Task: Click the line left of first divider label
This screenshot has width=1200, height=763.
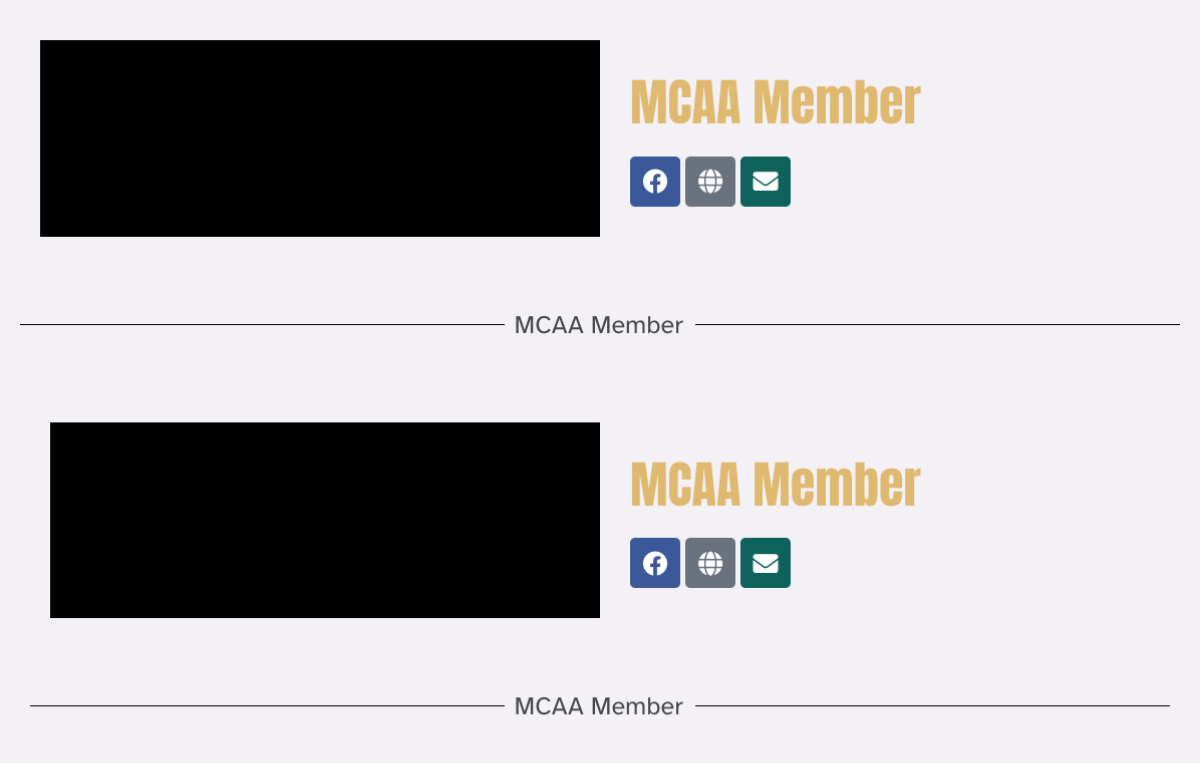Action: (262, 324)
